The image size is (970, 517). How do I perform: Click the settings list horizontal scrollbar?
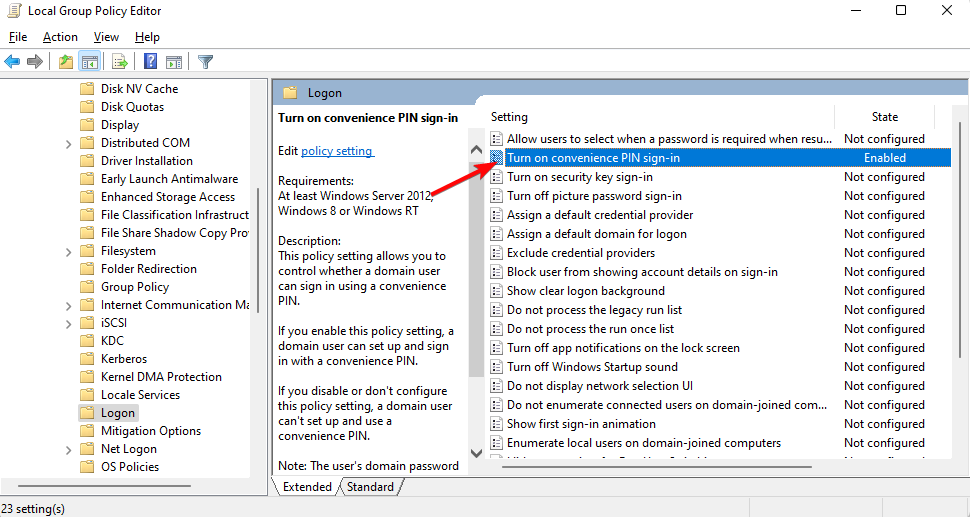[x=656, y=467]
